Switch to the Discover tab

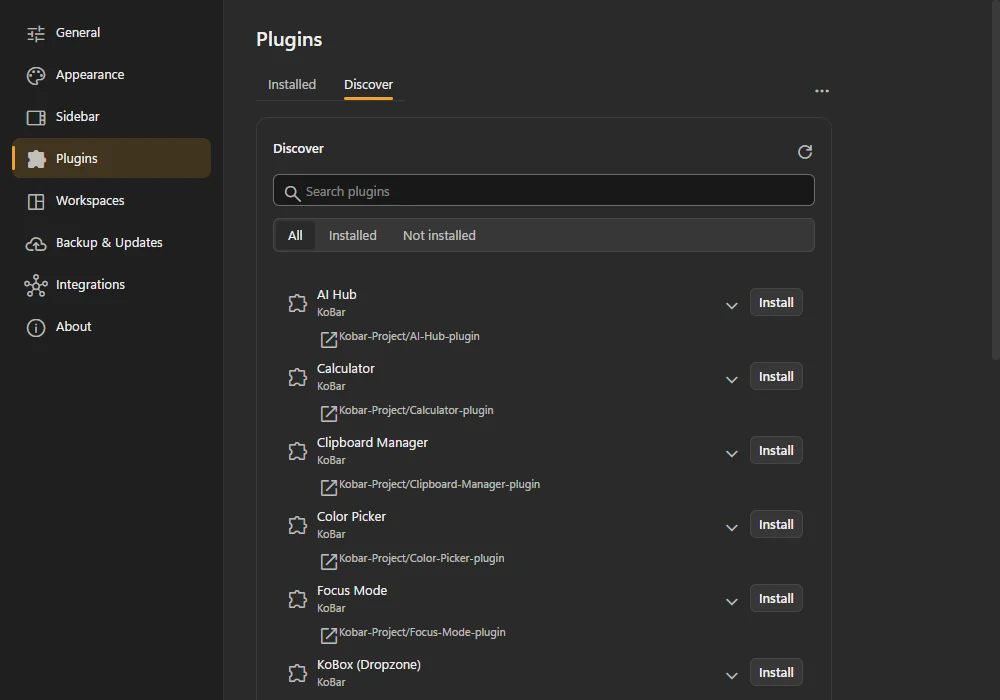tap(368, 84)
